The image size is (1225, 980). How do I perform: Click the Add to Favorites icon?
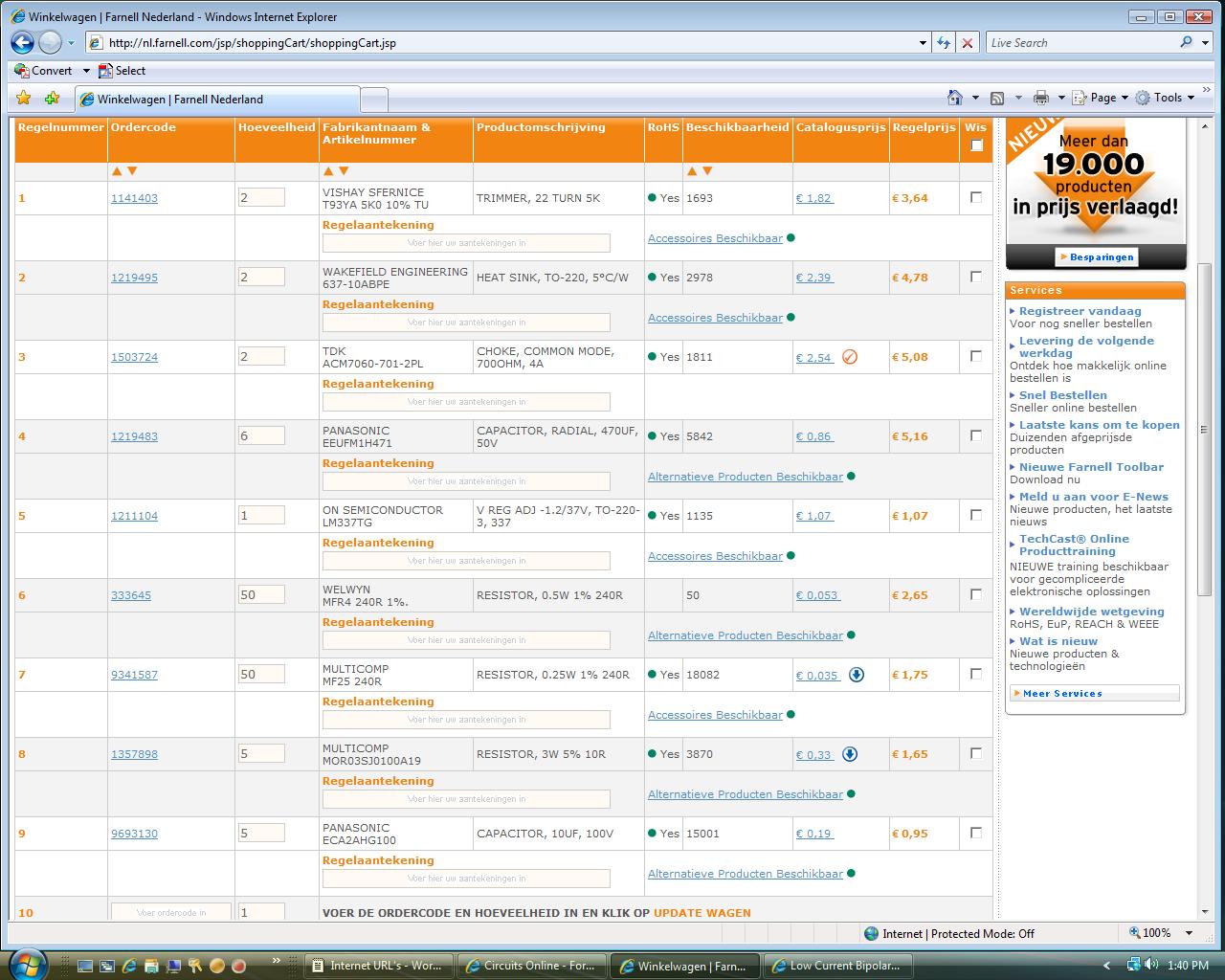[52, 98]
